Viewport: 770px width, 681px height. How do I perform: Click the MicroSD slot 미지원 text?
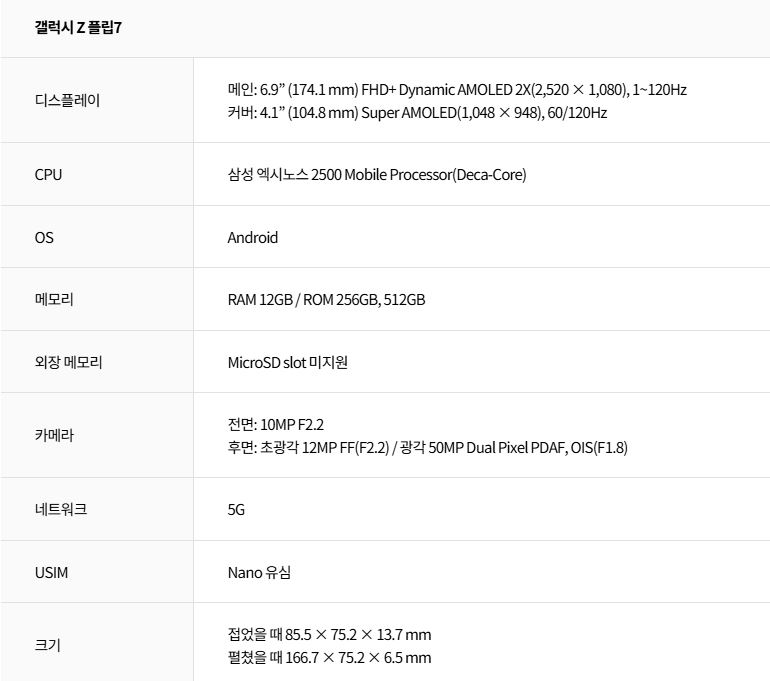click(x=287, y=362)
